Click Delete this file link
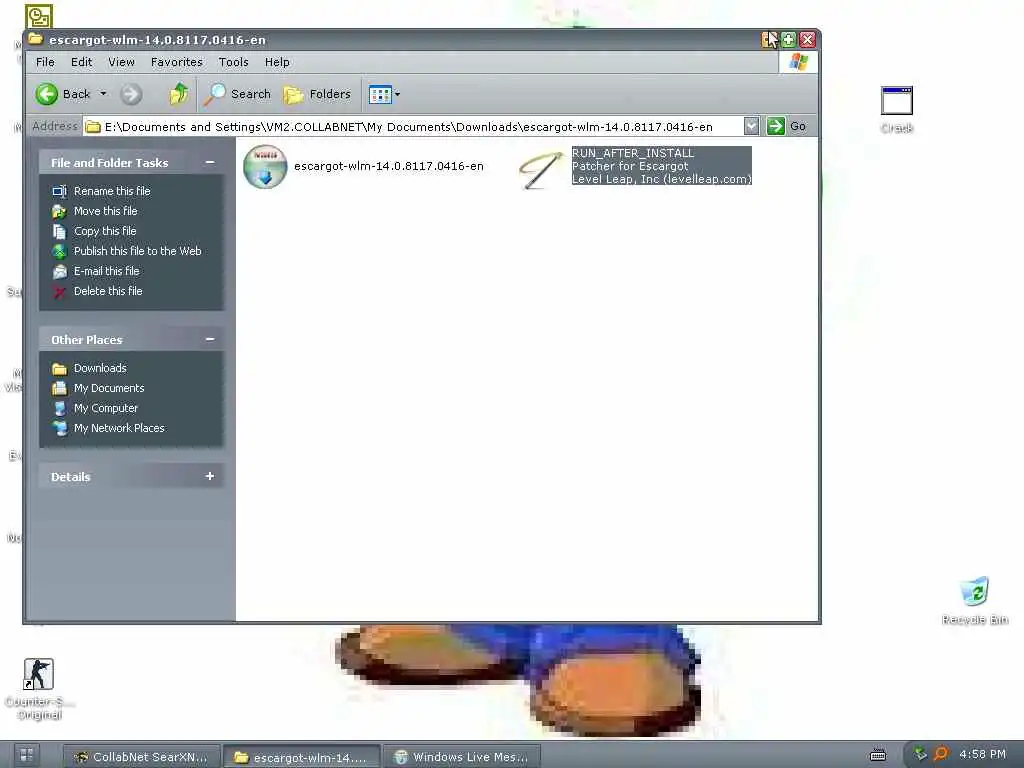This screenshot has height=768, width=1024. click(x=108, y=291)
